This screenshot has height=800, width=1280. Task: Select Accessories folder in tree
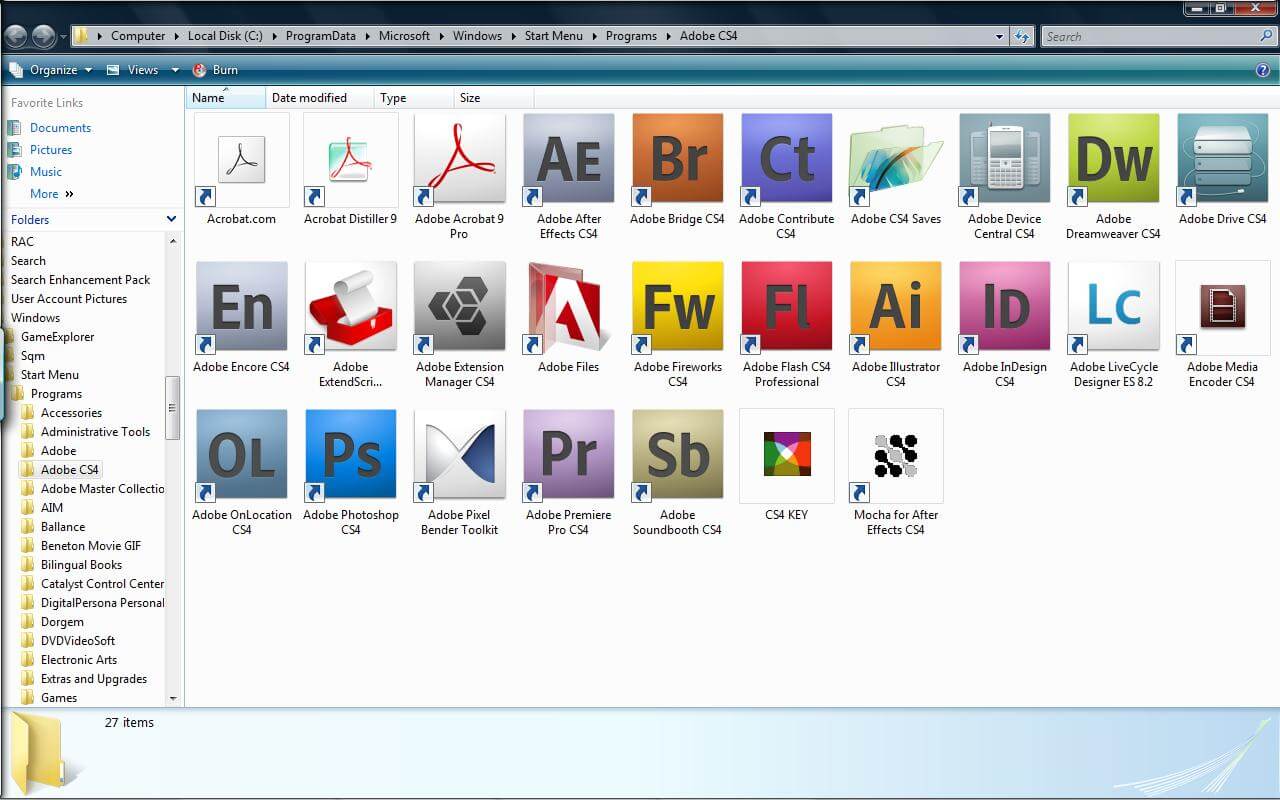point(71,413)
